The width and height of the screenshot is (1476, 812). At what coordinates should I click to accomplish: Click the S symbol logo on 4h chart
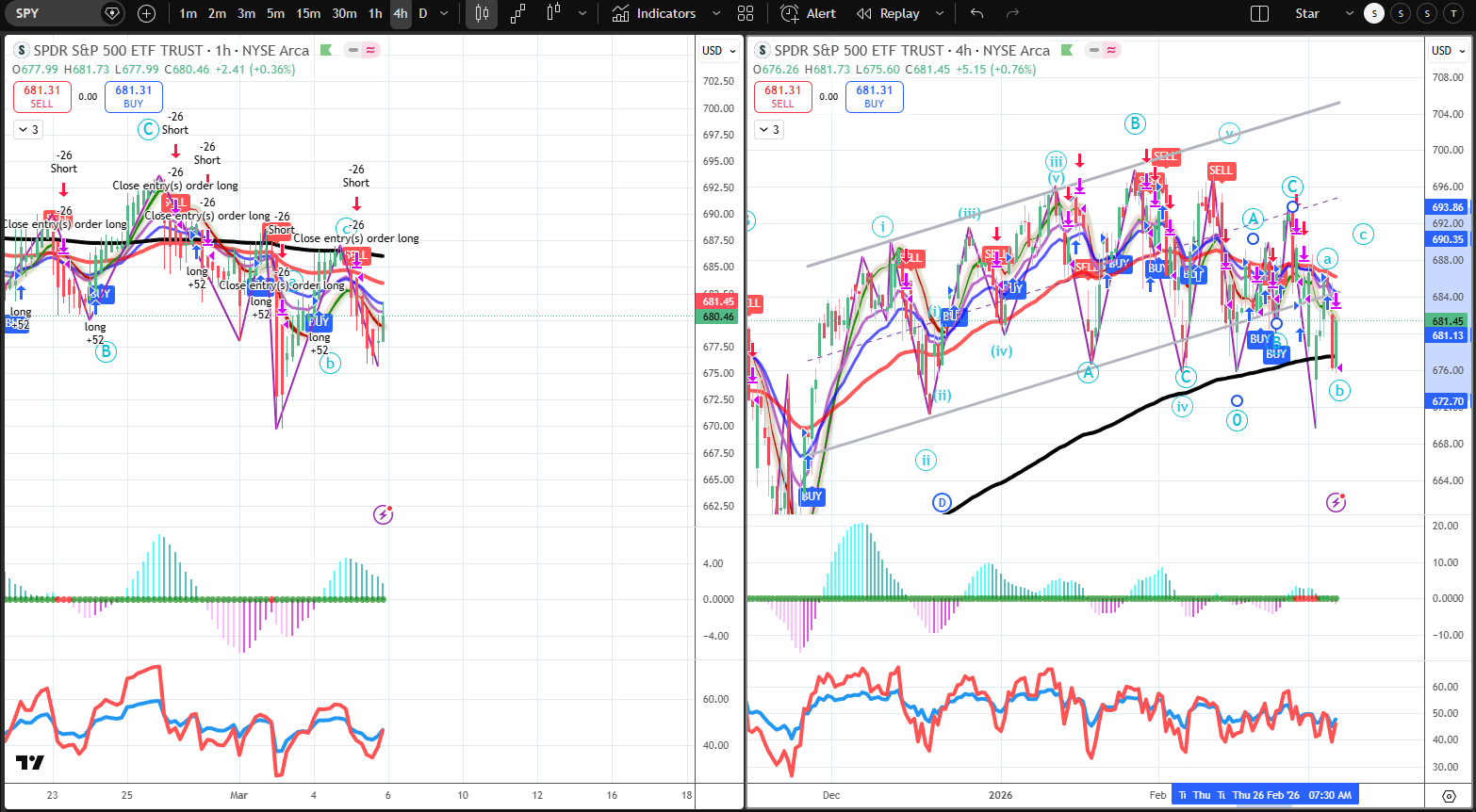(x=763, y=50)
